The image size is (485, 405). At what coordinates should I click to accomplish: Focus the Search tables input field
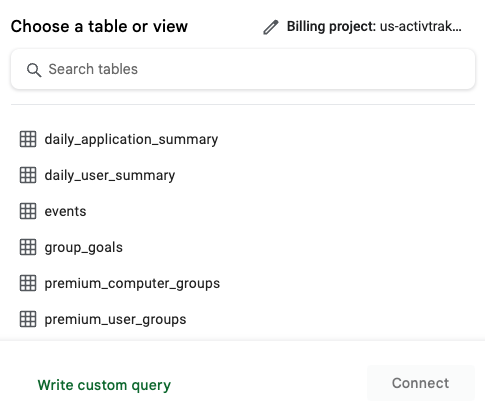coord(243,69)
